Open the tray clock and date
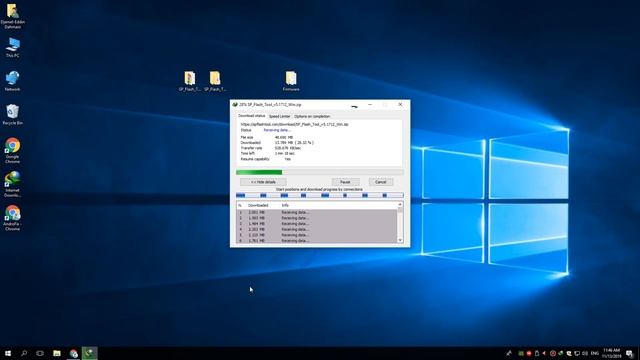The width and height of the screenshot is (640, 360). tap(611, 353)
